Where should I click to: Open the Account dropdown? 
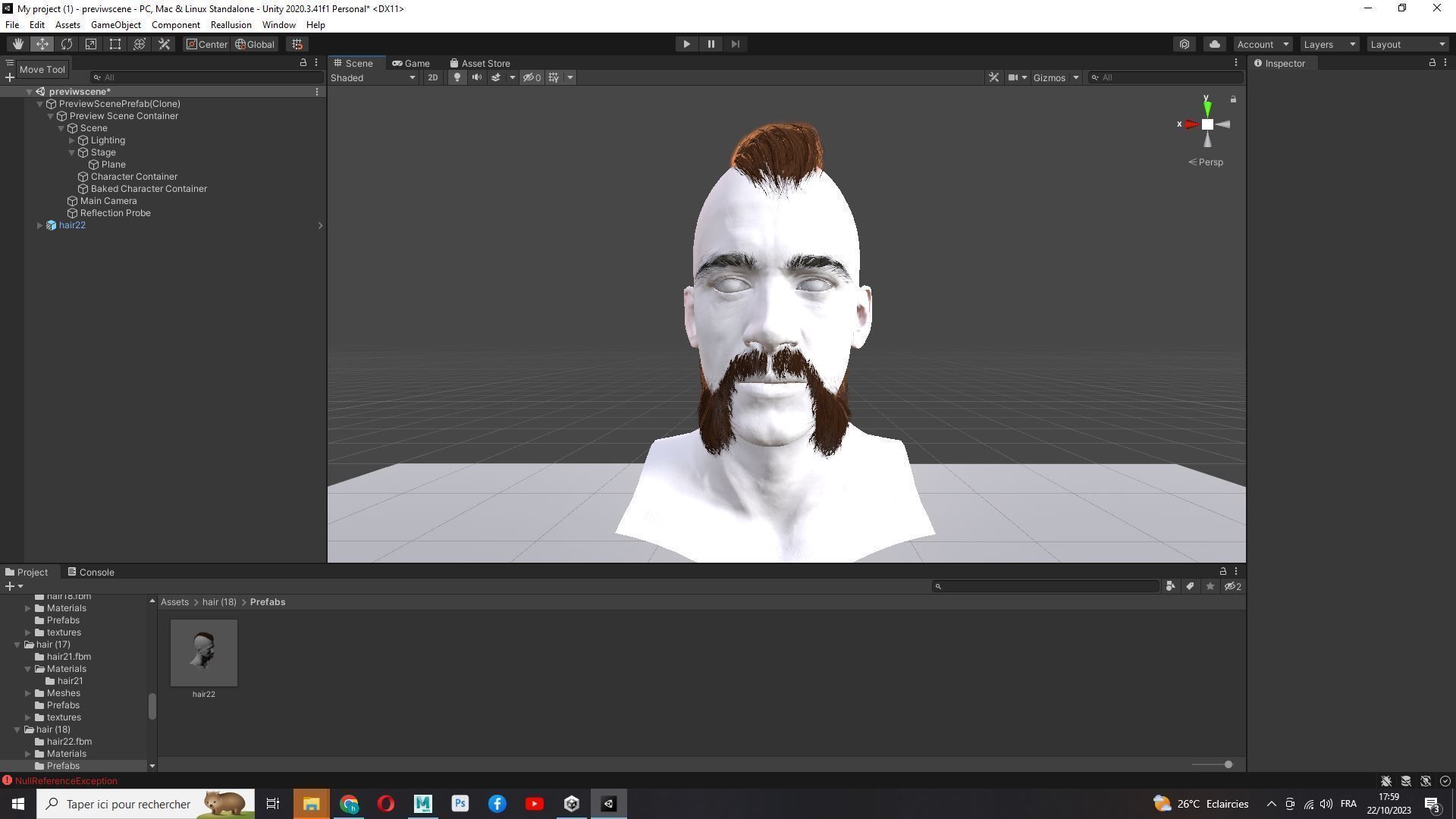[1263, 44]
